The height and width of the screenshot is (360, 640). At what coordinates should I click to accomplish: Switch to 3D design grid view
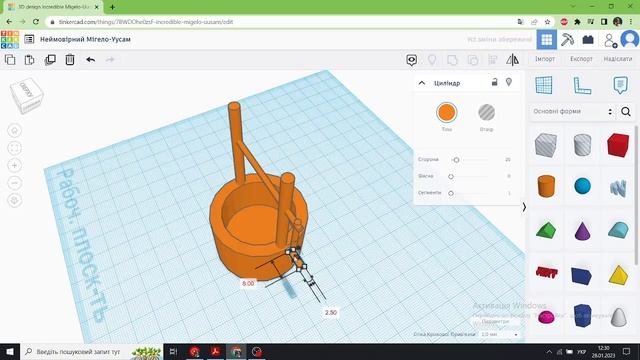point(547,40)
